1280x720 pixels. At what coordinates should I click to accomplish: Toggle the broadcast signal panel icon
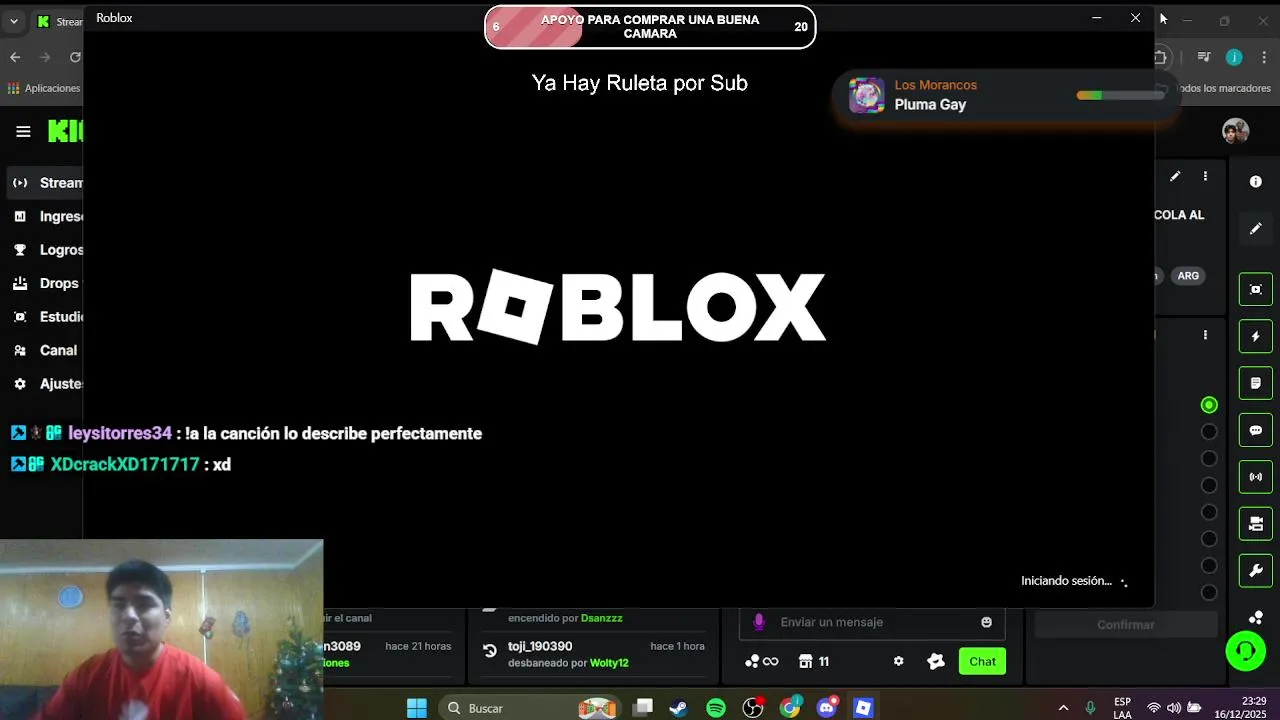click(1256, 477)
